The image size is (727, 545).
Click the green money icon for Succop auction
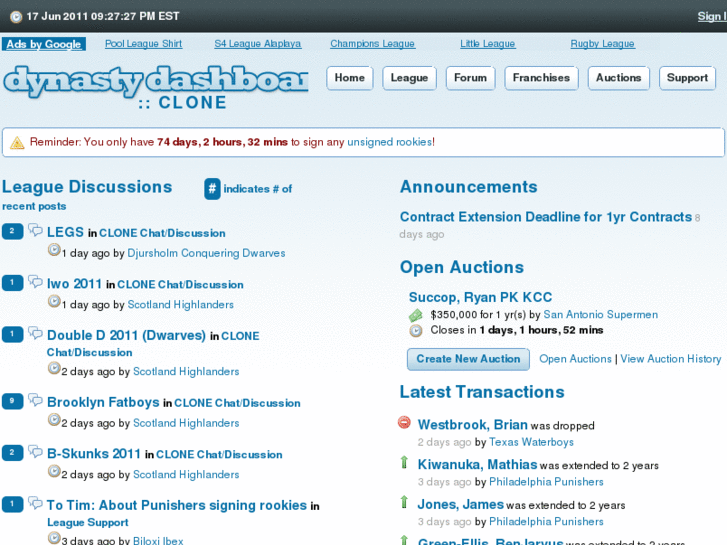[415, 315]
